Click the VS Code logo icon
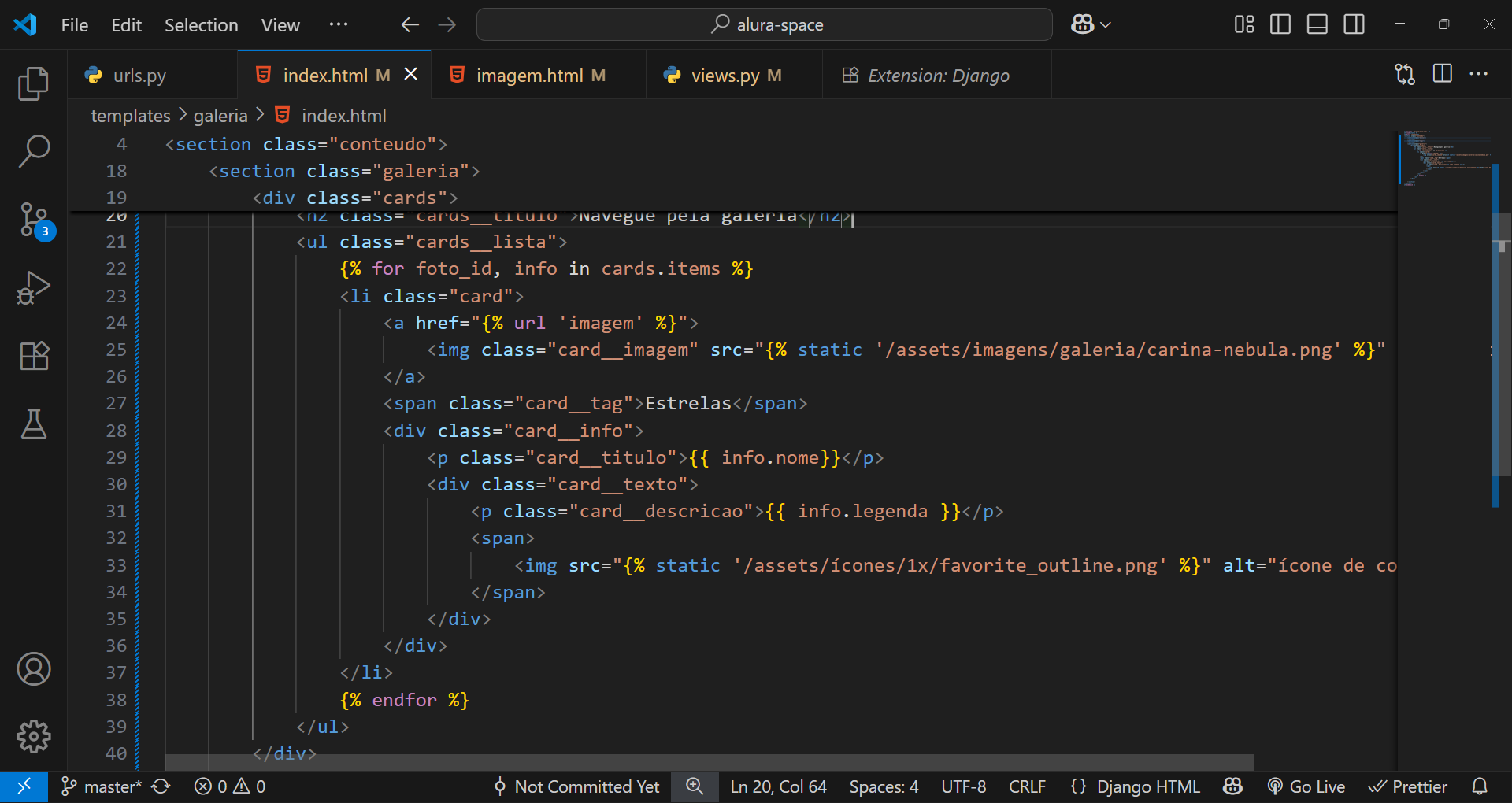 pos(25,24)
